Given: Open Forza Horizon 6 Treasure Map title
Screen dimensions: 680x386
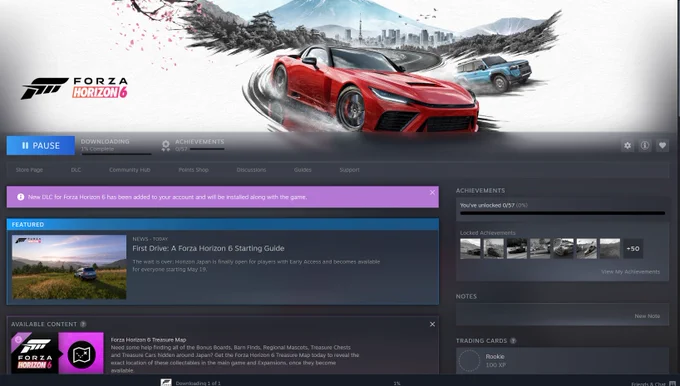Looking at the screenshot, I should point(148,340).
